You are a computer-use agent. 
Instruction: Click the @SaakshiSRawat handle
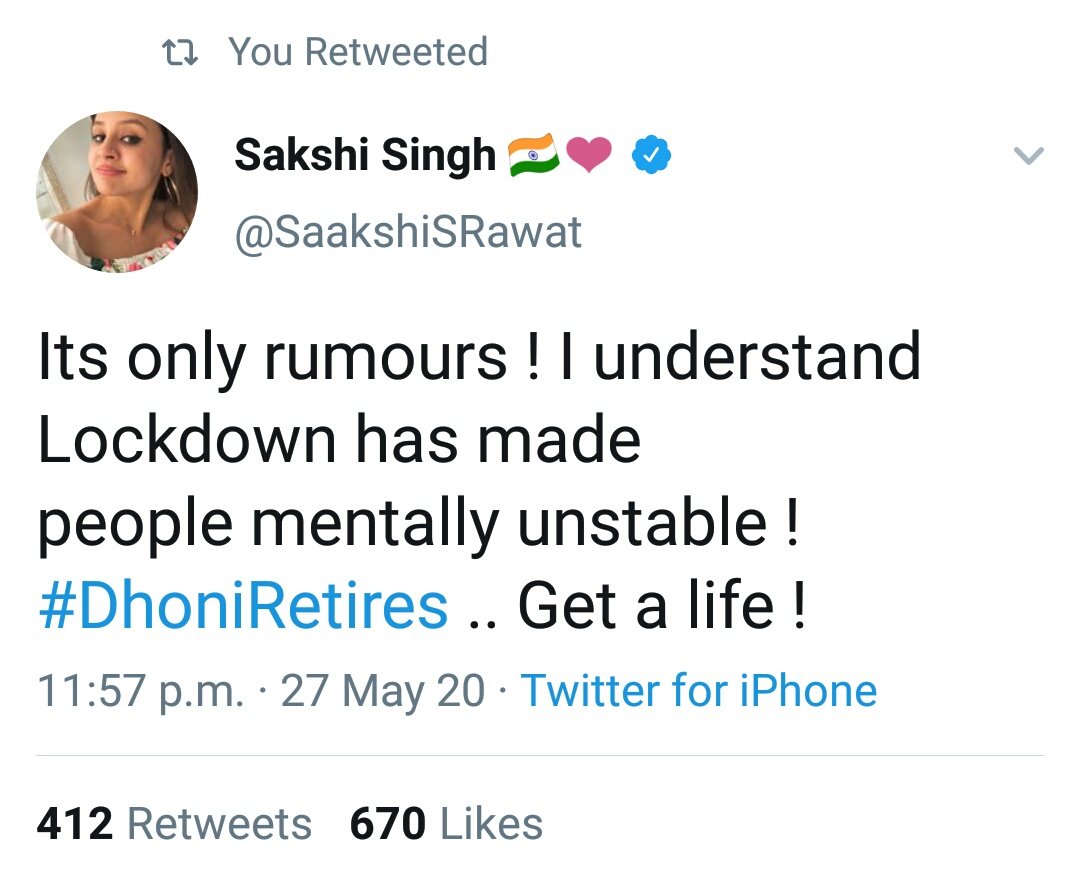click(408, 232)
